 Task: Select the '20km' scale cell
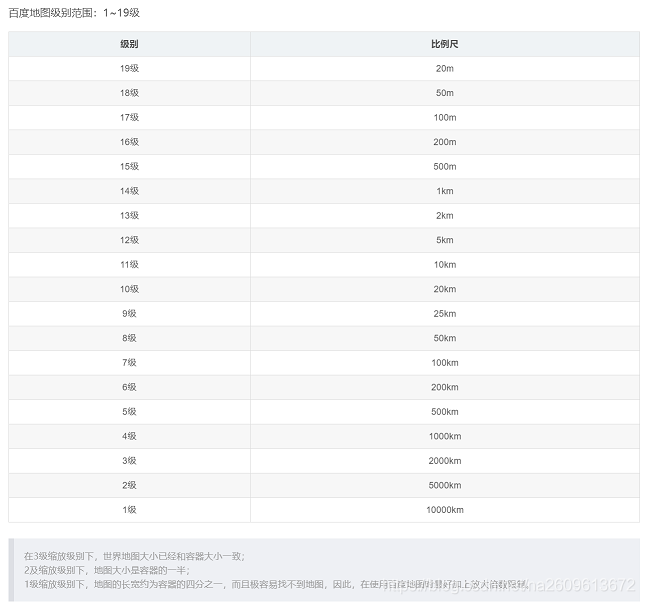(445, 289)
